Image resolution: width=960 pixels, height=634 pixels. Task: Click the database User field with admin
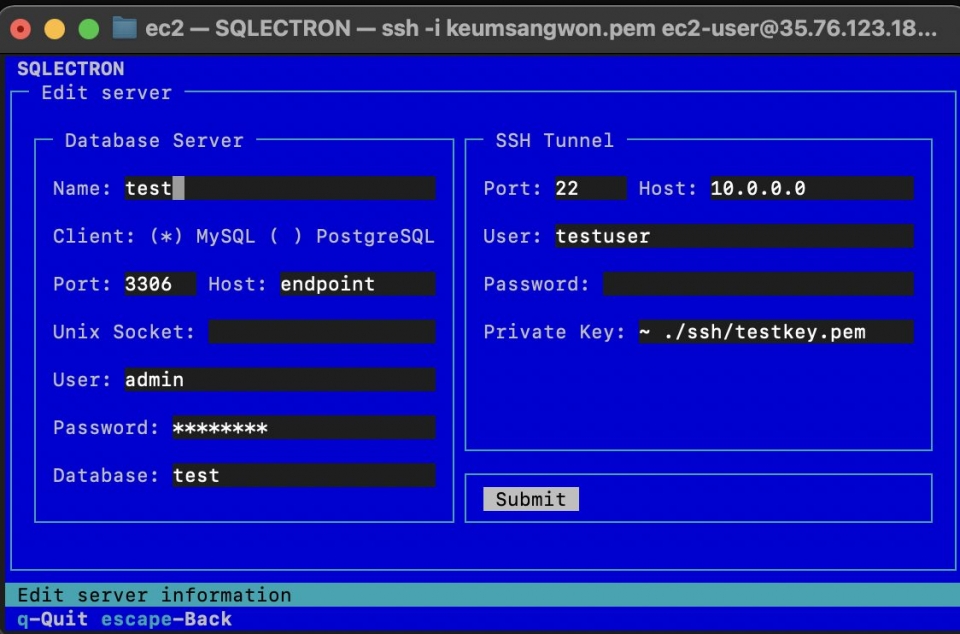pos(280,380)
